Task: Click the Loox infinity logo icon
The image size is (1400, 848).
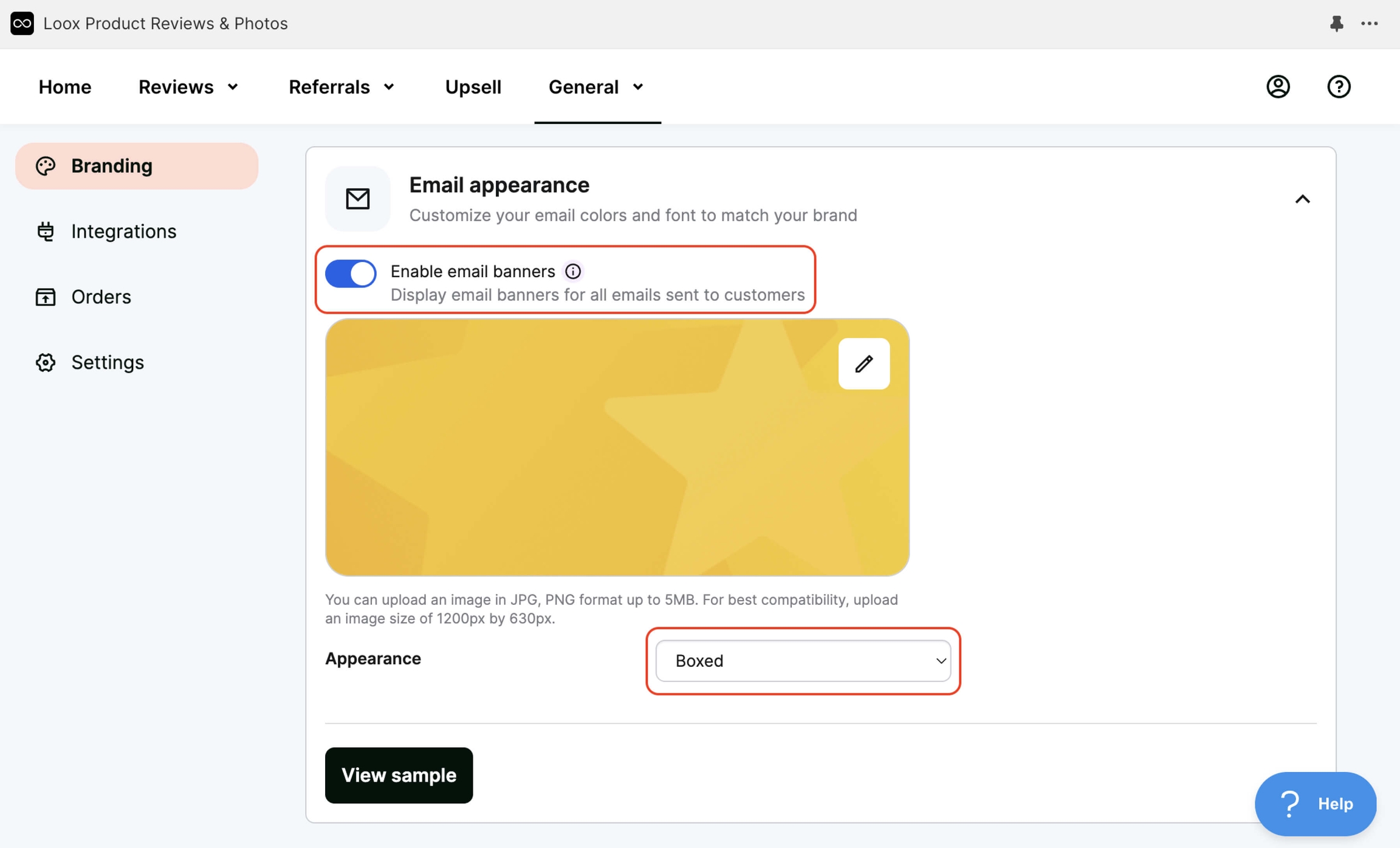Action: [22, 23]
